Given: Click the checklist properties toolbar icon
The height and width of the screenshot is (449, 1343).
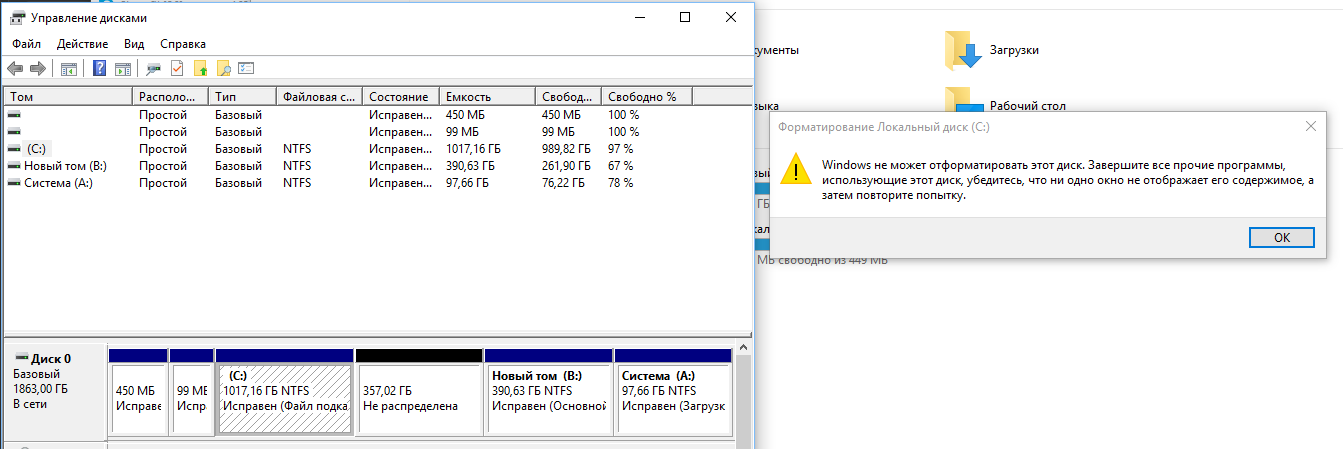Looking at the screenshot, I should coord(246,69).
